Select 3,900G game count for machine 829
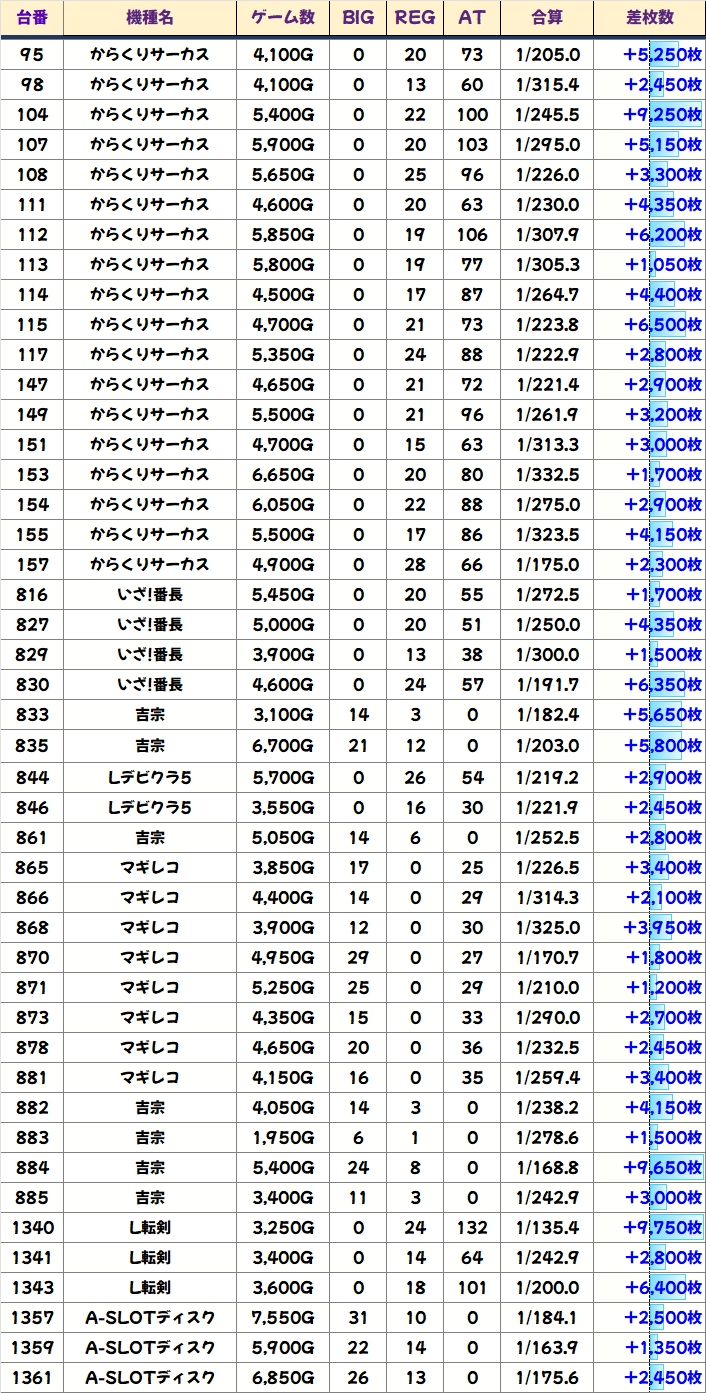This screenshot has width=706, height=1393. click(x=284, y=654)
